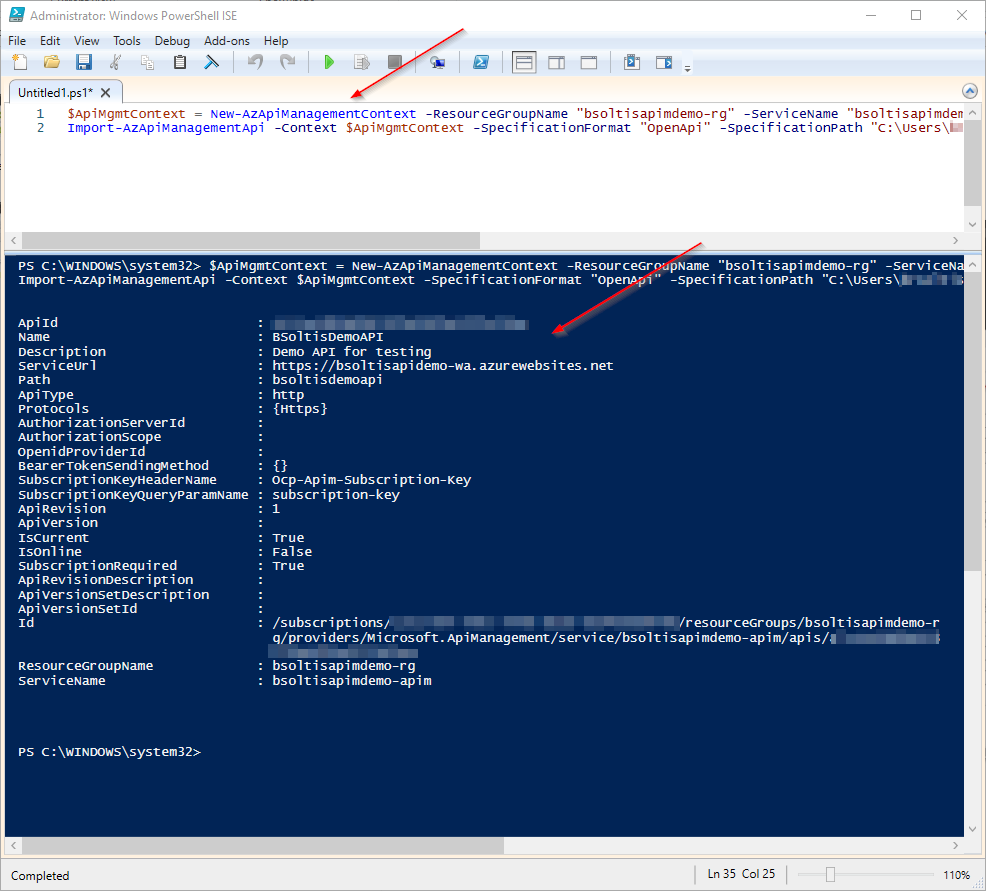Select the Untitled1.ps1 script tab
The height and width of the screenshot is (891, 986).
click(x=54, y=92)
